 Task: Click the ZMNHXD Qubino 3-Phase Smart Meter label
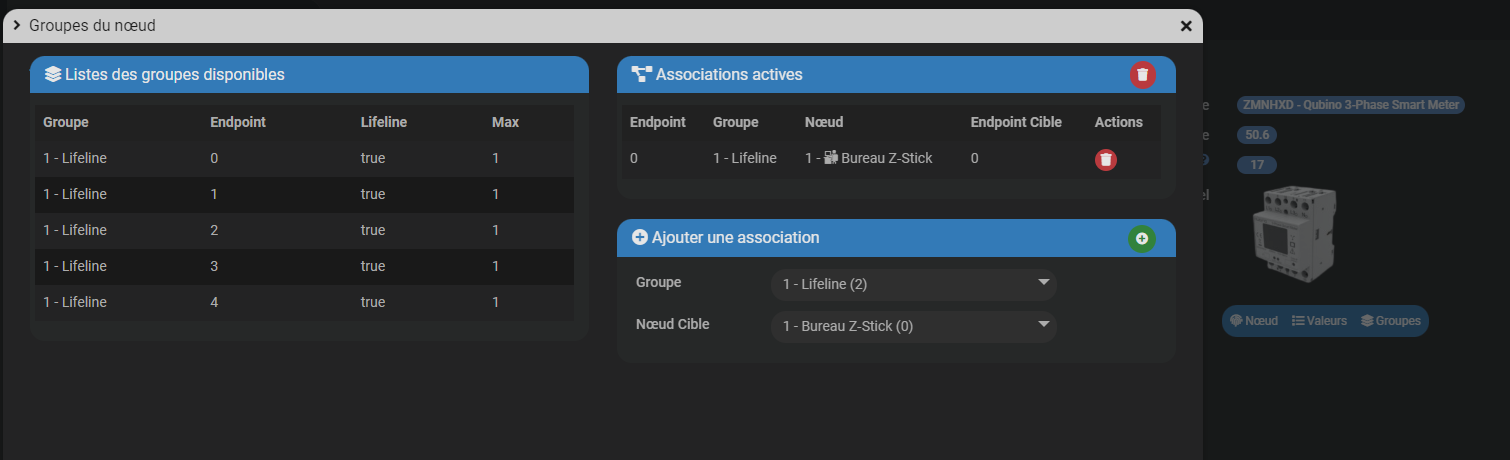point(1350,105)
